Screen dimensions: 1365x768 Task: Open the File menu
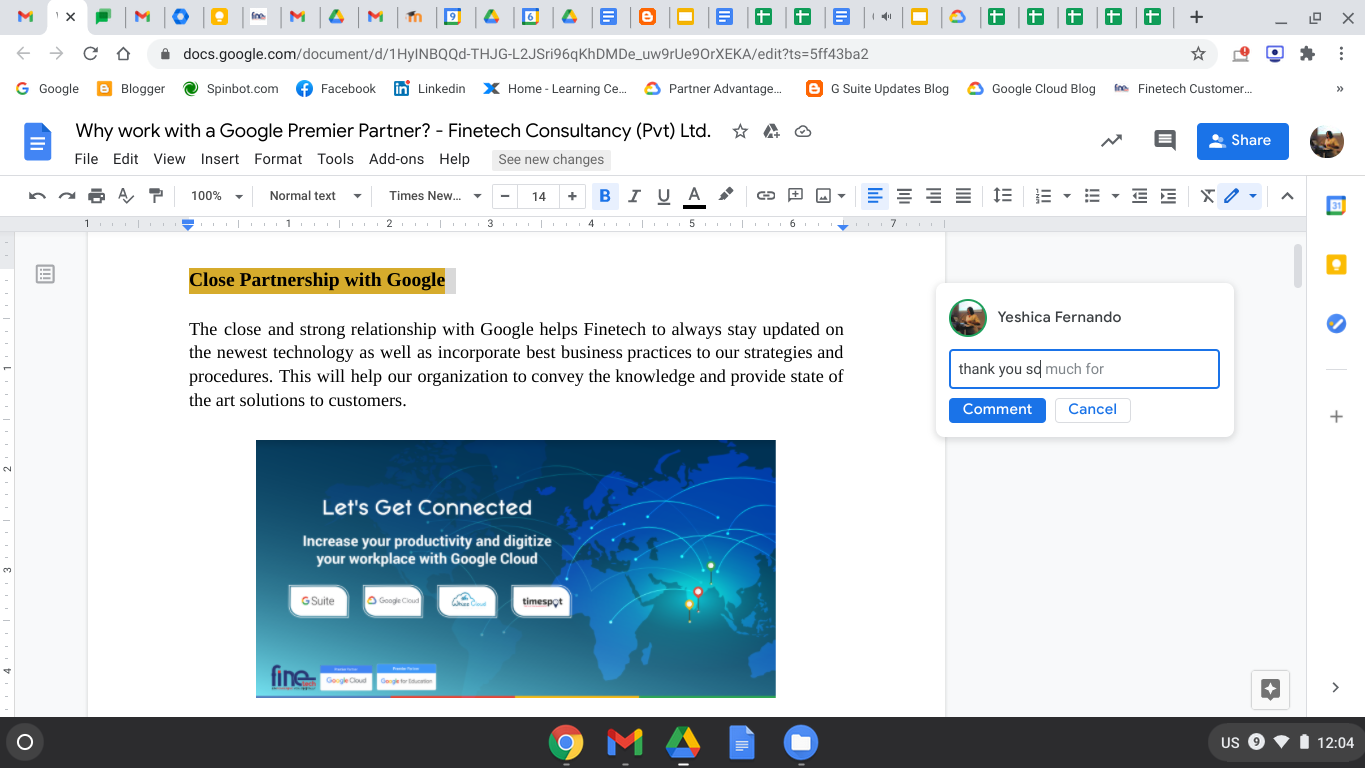point(86,159)
